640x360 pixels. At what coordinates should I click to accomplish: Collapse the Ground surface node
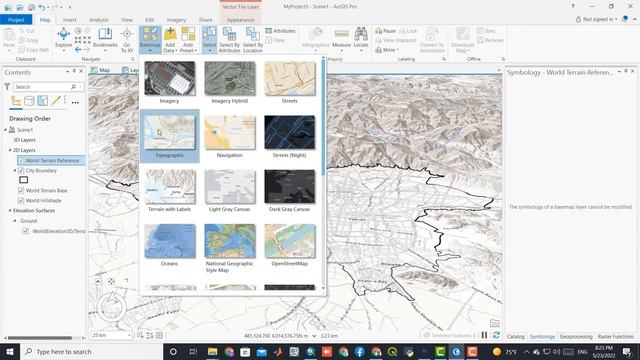coord(15,221)
